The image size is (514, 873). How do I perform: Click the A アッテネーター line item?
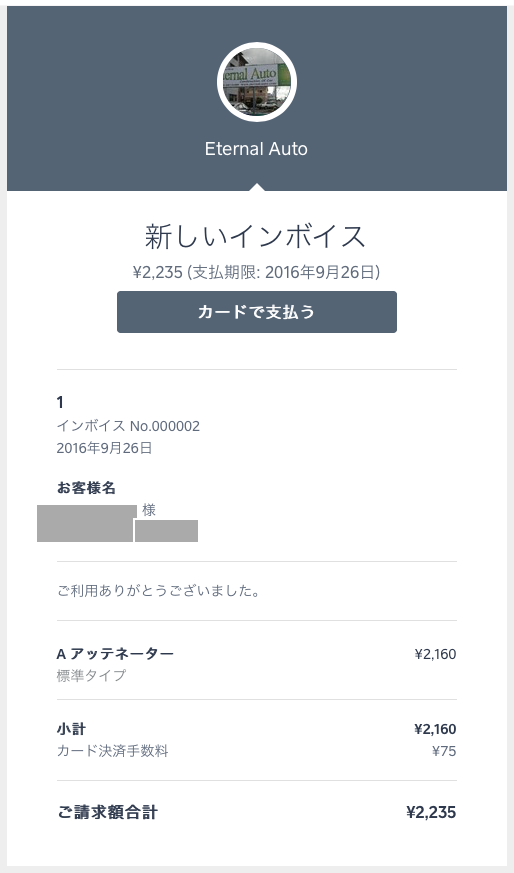(115, 654)
